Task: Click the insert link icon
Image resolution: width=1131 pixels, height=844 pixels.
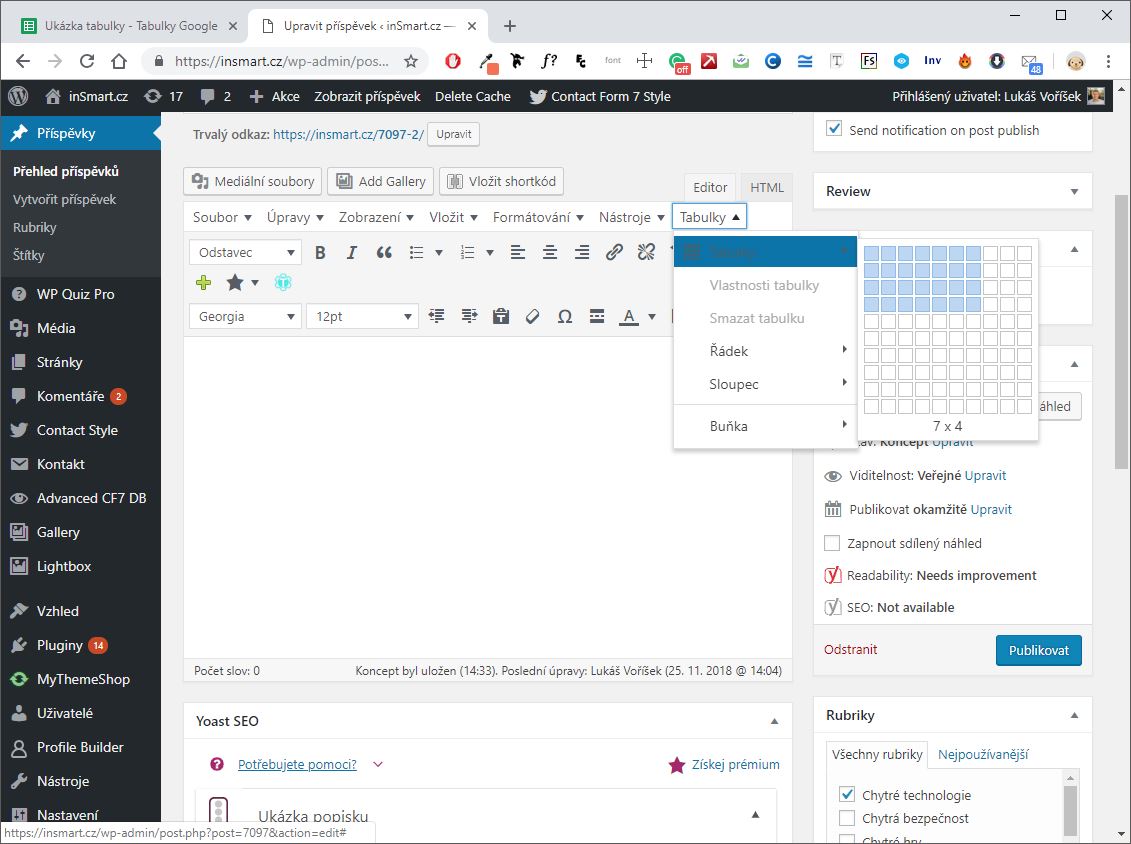Action: pos(614,253)
